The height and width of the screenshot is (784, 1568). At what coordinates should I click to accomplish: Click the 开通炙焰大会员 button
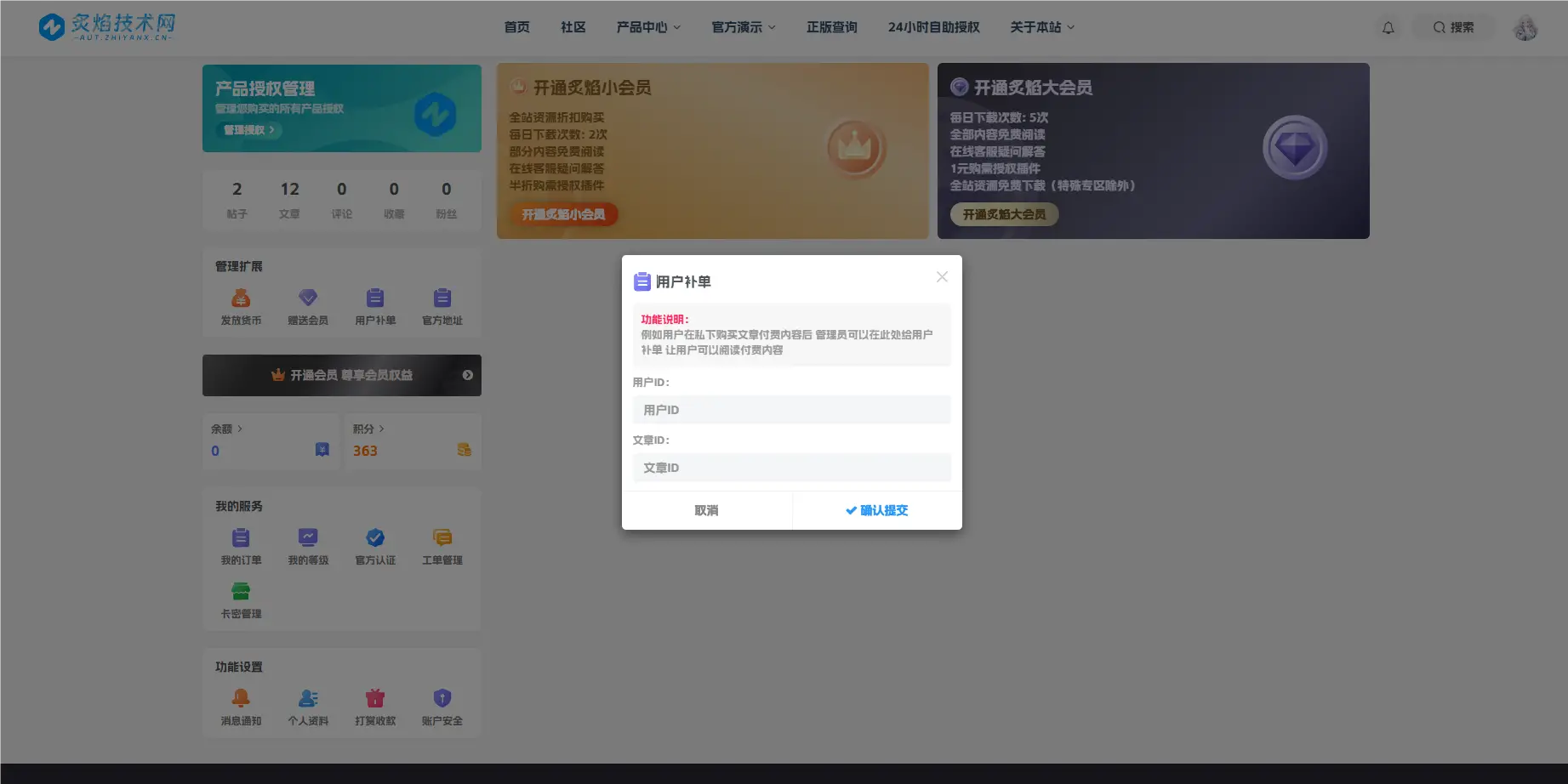1004,214
